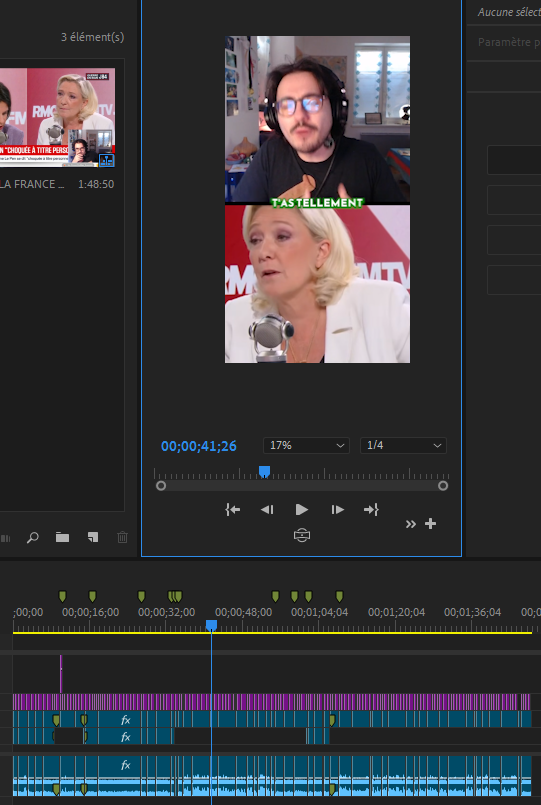Click the 00;00;41;26 playhead timecode

[199, 446]
